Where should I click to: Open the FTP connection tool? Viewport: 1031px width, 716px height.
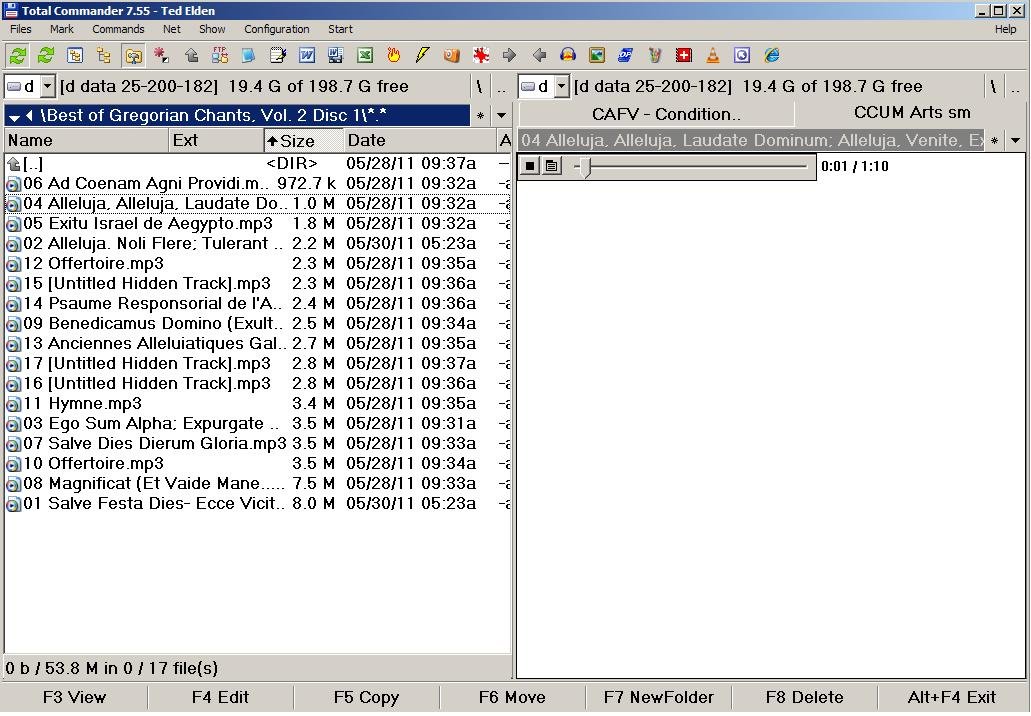tap(220, 55)
